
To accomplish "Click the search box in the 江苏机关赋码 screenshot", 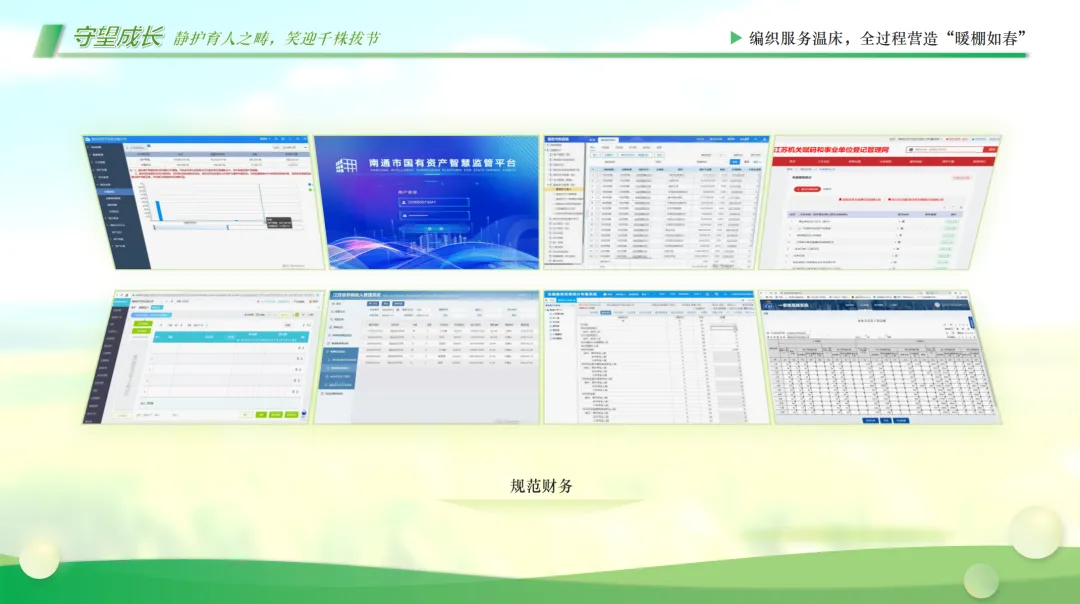I will (945, 149).
